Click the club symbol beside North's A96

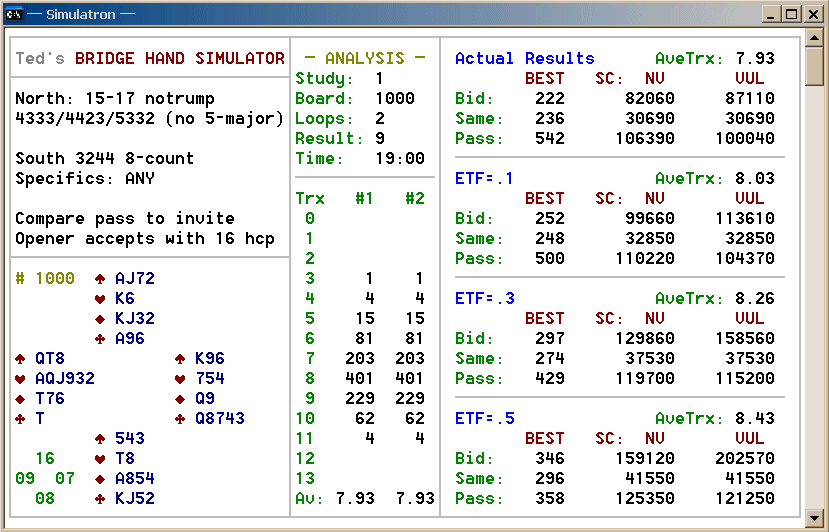tap(100, 339)
